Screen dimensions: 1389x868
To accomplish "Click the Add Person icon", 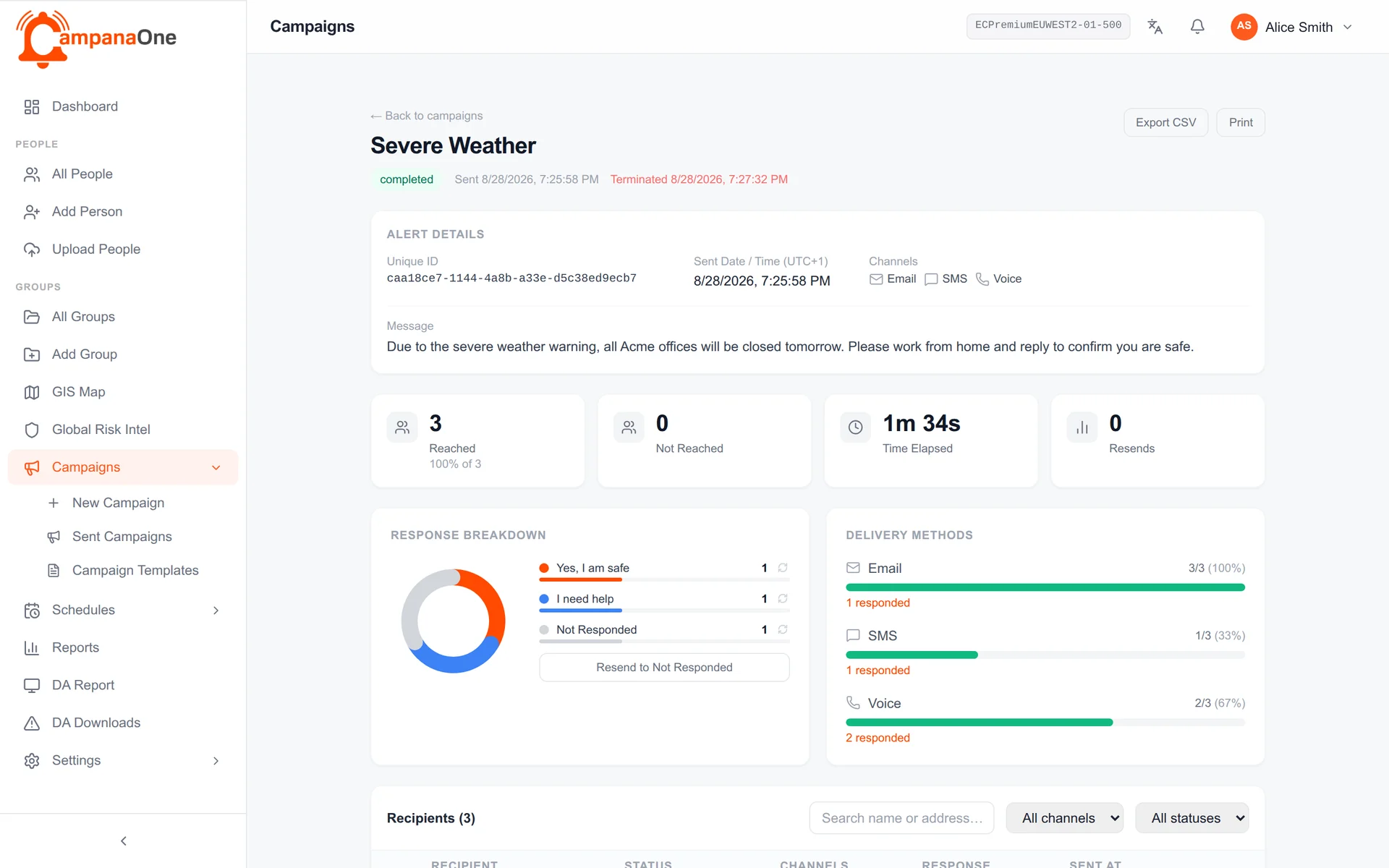I will pos(32,212).
